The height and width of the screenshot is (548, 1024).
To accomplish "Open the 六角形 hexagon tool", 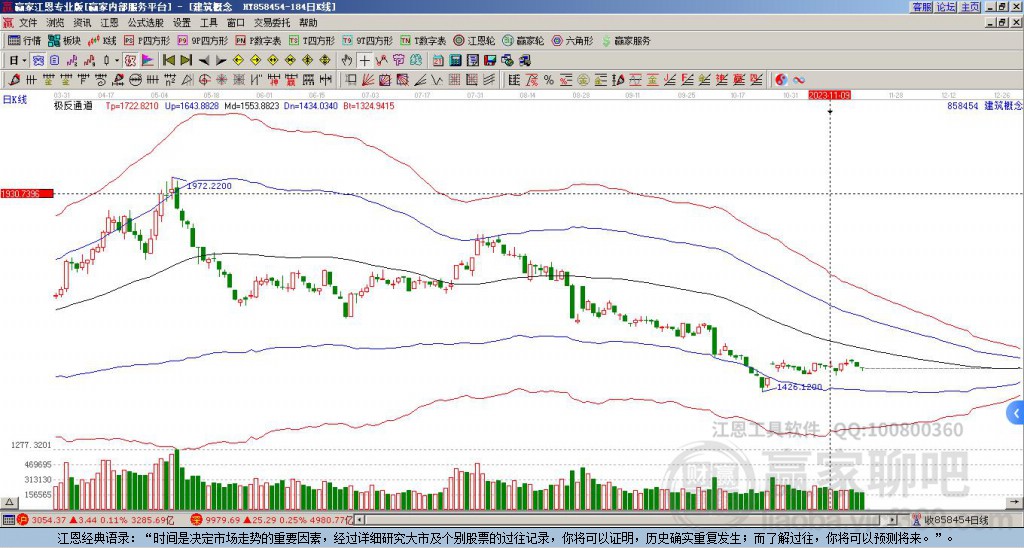I will pyautogui.click(x=572, y=40).
